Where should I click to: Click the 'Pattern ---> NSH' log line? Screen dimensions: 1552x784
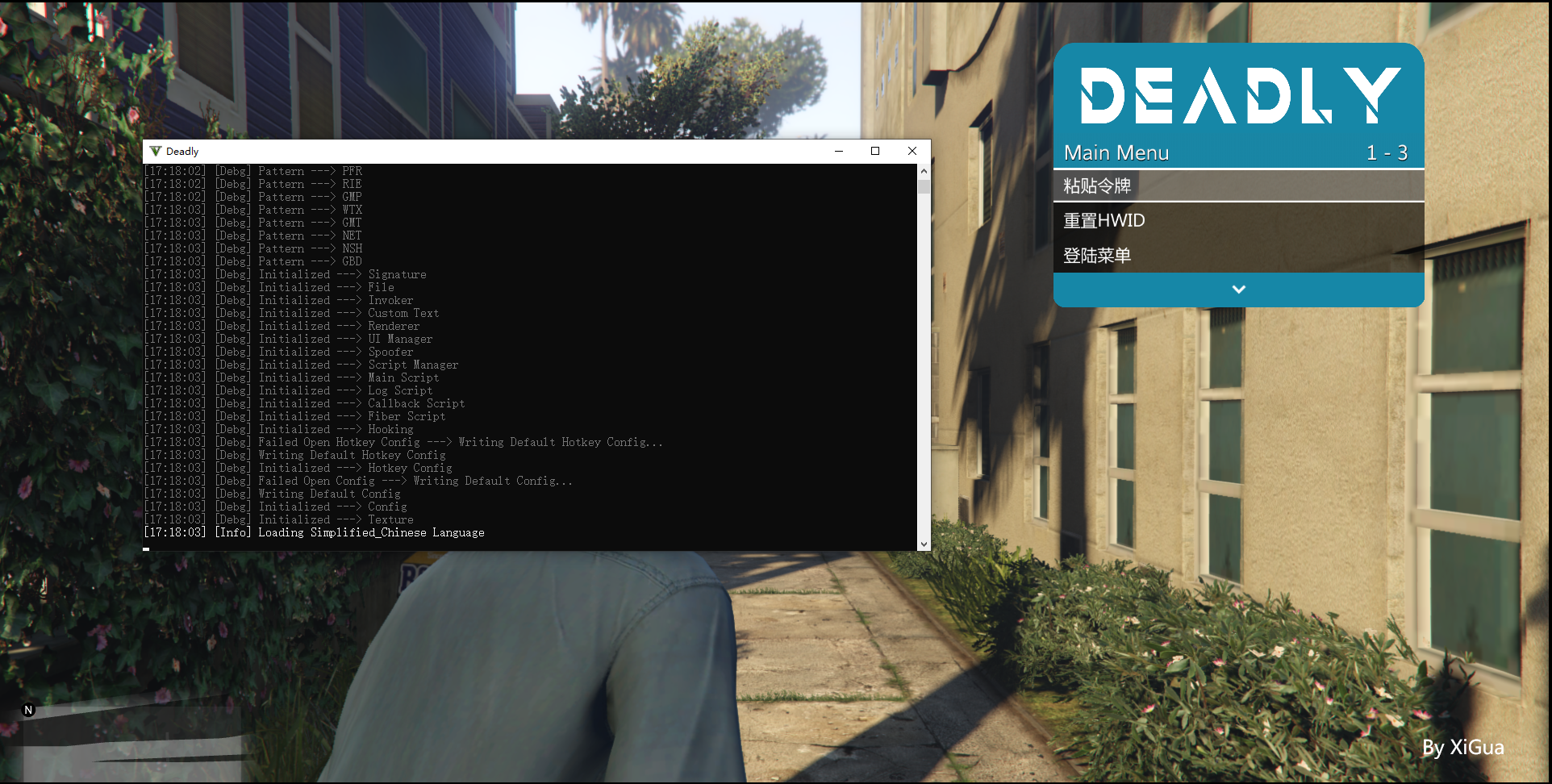coord(253,248)
